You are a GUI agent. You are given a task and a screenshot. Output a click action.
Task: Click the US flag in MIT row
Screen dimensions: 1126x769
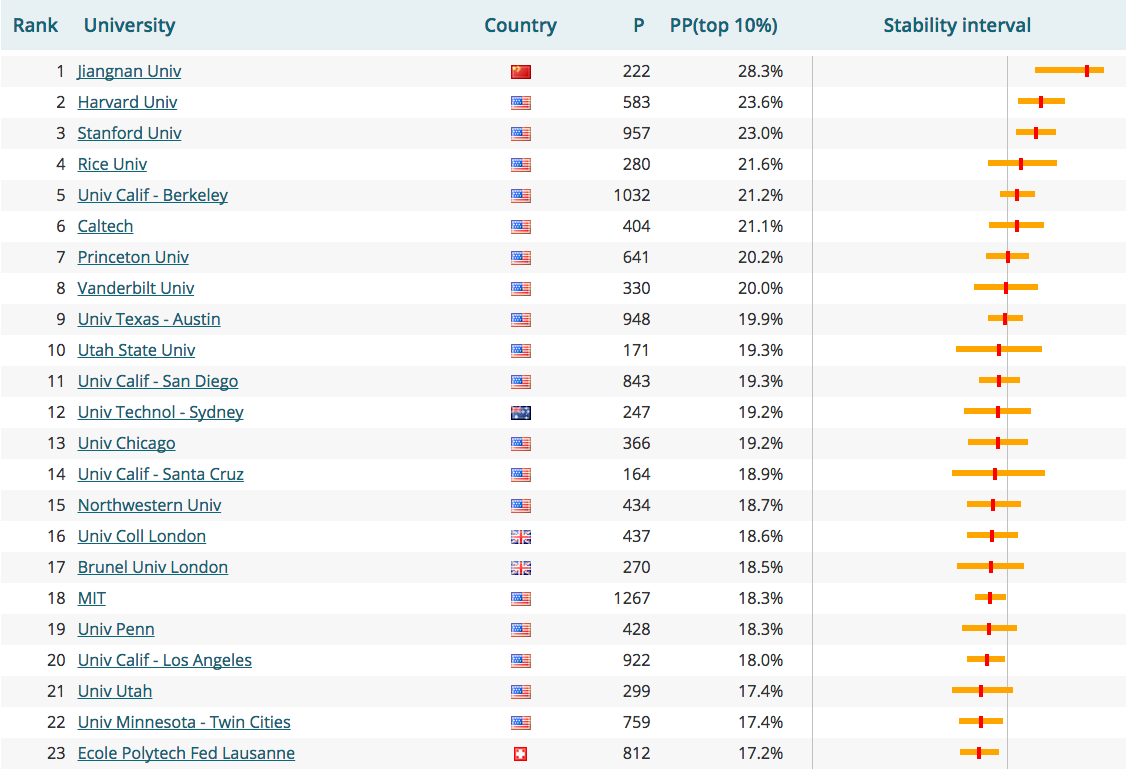tap(521, 599)
